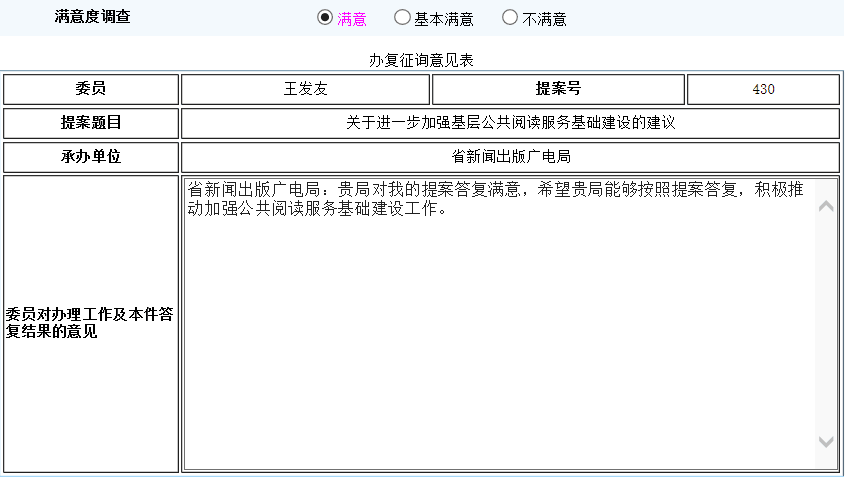This screenshot has height=481, width=846.
Task: Click the 委员 header cell
Action: 91,89
